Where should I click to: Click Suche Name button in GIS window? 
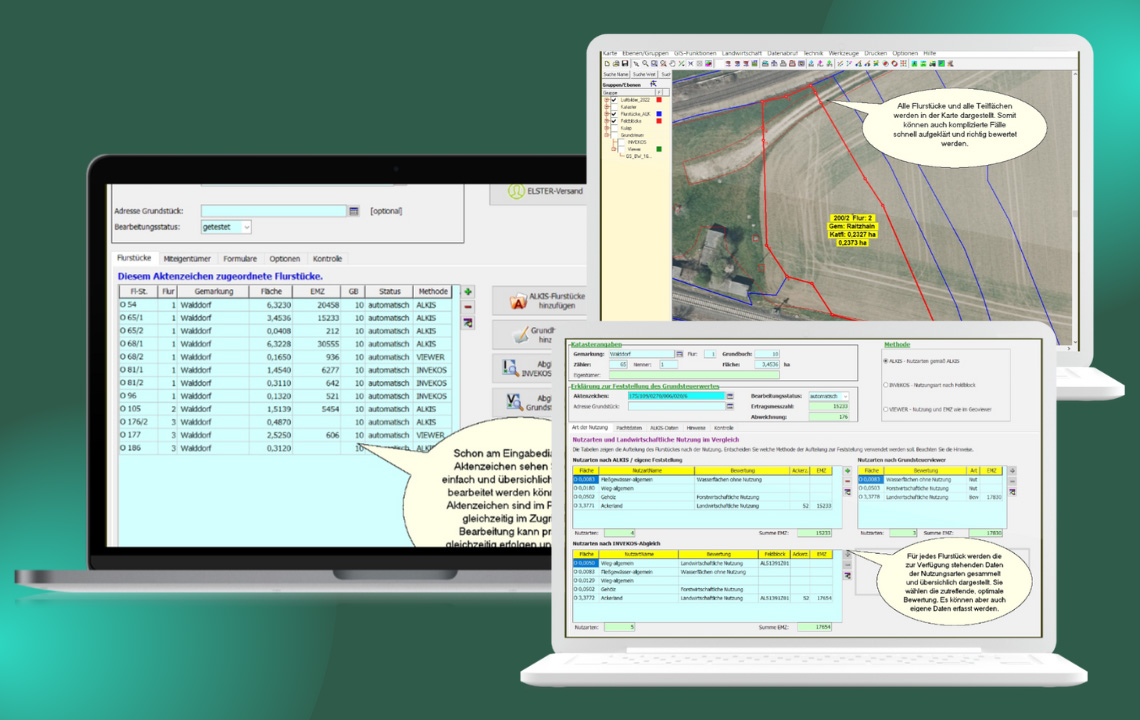(x=616, y=74)
